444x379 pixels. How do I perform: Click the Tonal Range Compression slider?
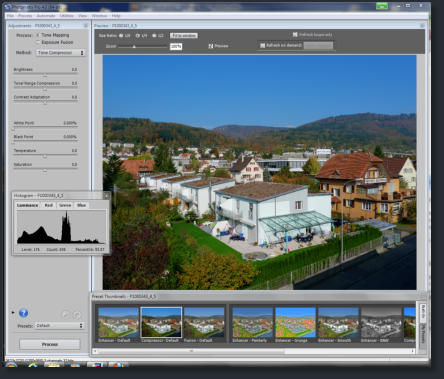45,88
